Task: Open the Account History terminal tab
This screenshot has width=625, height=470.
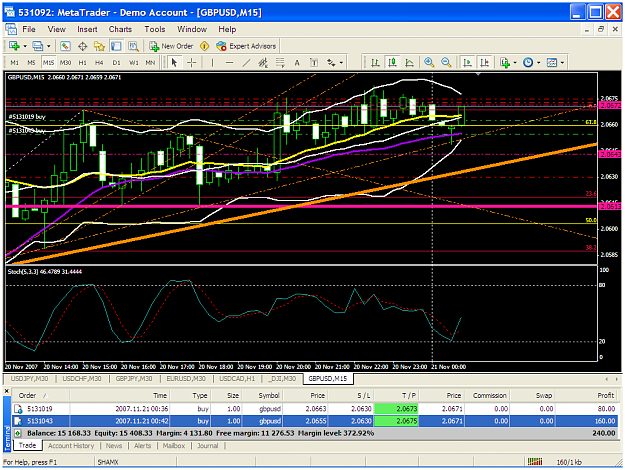Action: coord(71,446)
